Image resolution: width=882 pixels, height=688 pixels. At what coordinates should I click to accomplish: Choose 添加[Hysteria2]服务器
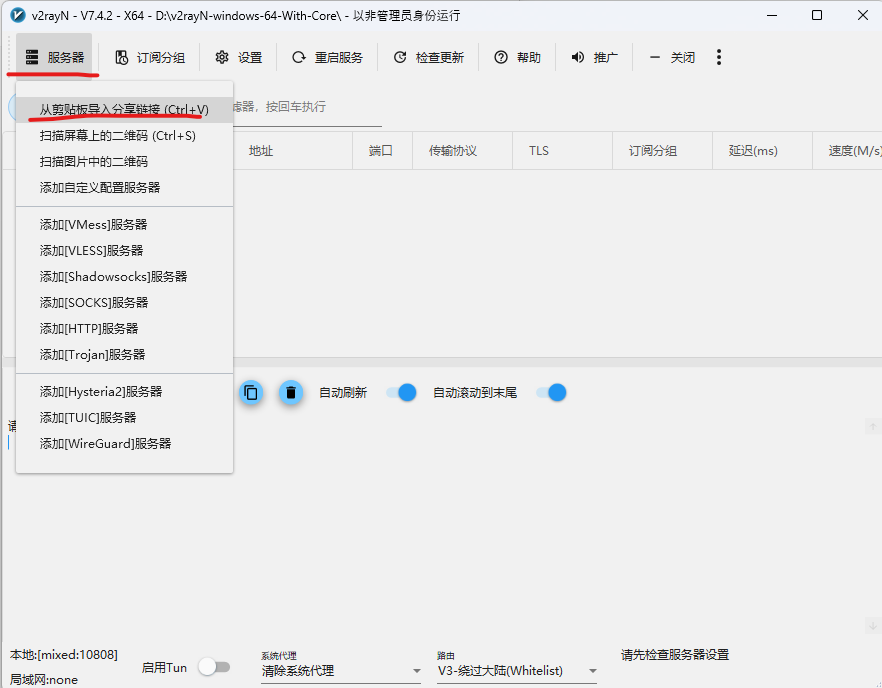pyautogui.click(x=124, y=392)
